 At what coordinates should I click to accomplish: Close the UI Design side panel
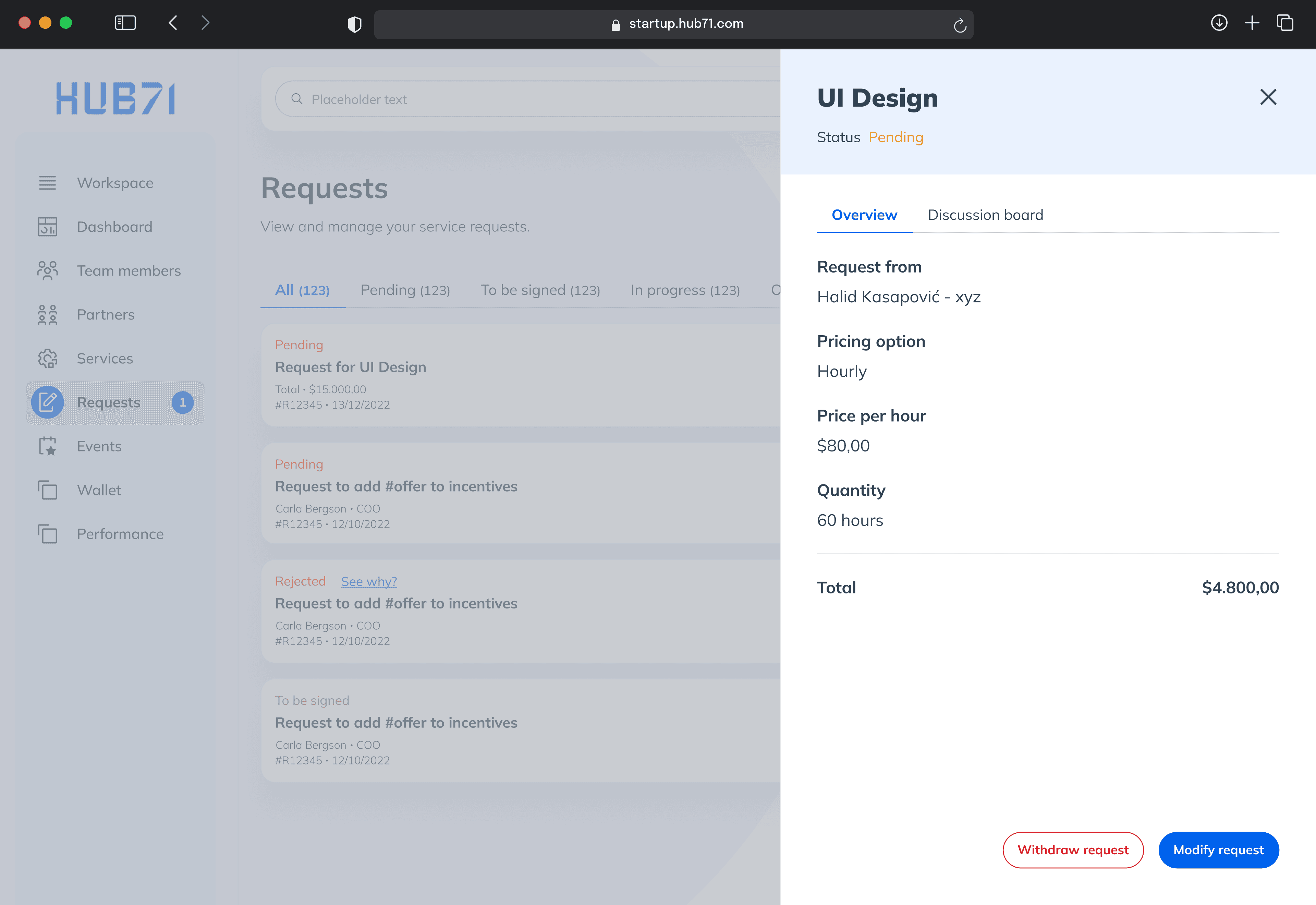point(1268,97)
